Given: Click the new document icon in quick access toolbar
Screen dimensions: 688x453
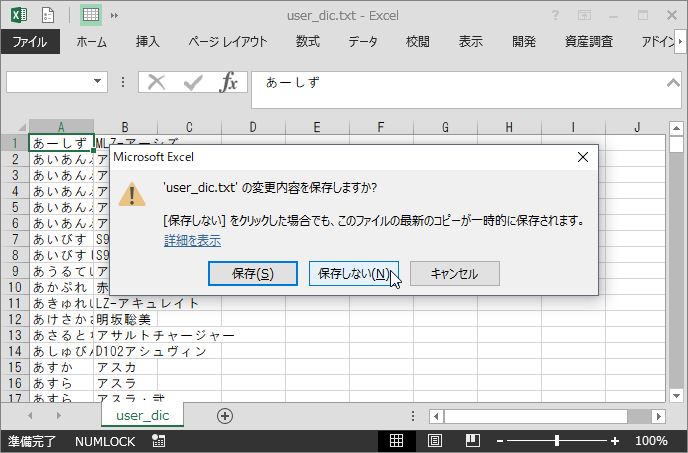Looking at the screenshot, I should pos(48,15).
